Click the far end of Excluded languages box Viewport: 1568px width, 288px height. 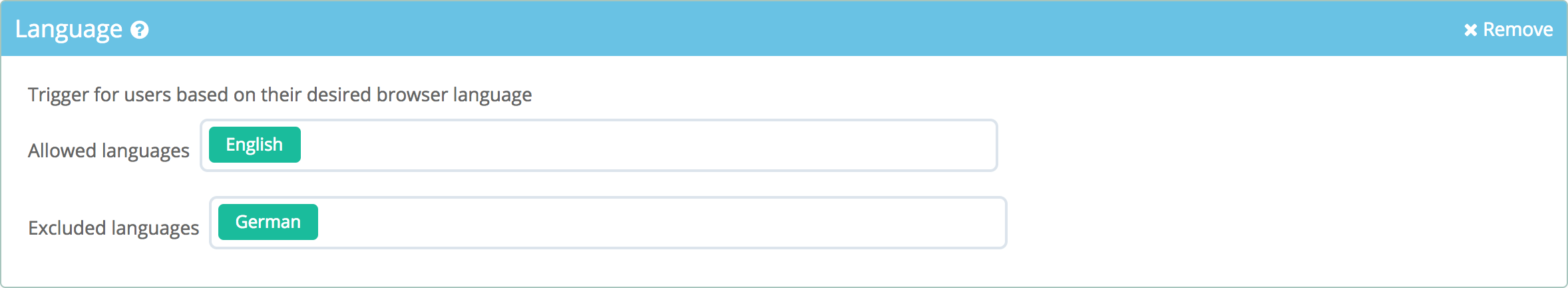pos(988,223)
